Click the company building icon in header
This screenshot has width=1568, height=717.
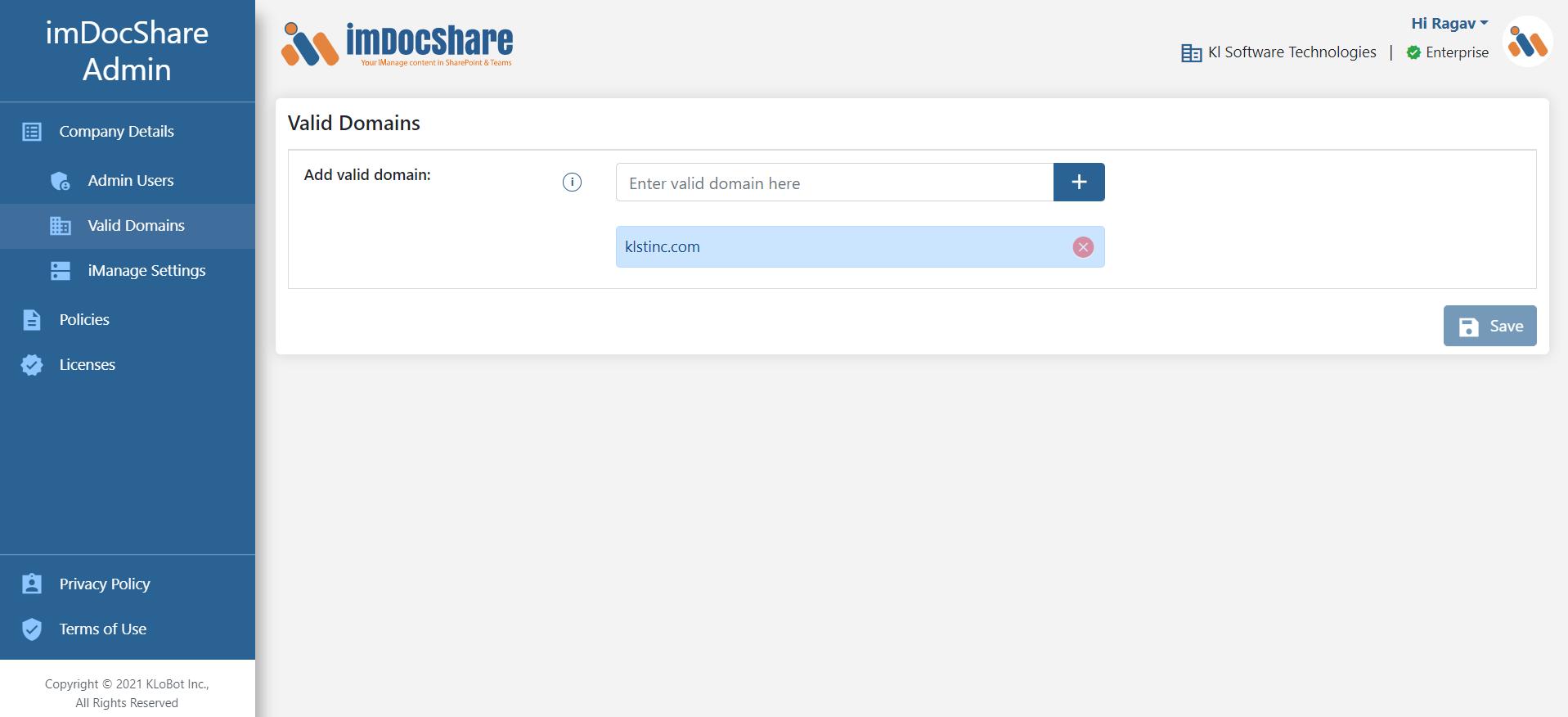click(1192, 53)
